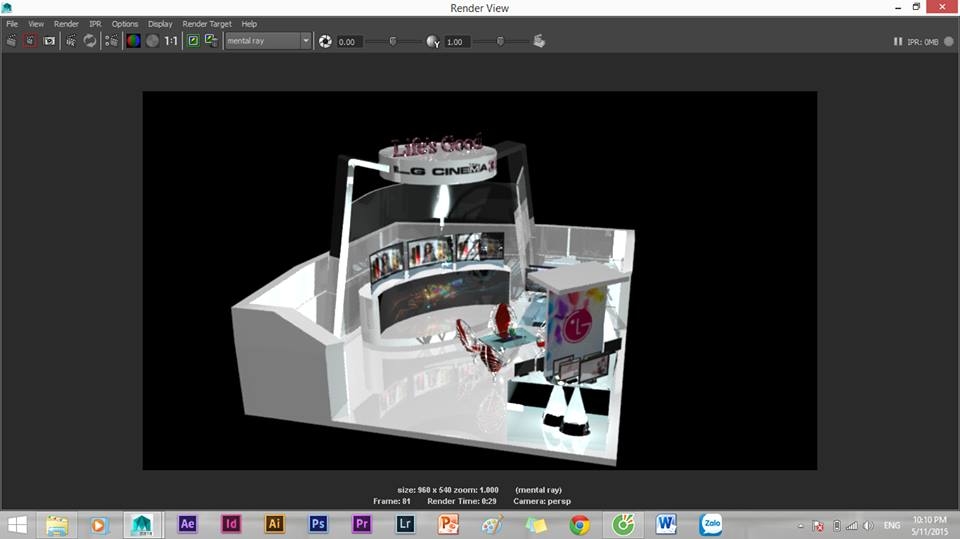Click the Redo previous IPR render icon
Screen dimensions: 960x539
coord(71,41)
